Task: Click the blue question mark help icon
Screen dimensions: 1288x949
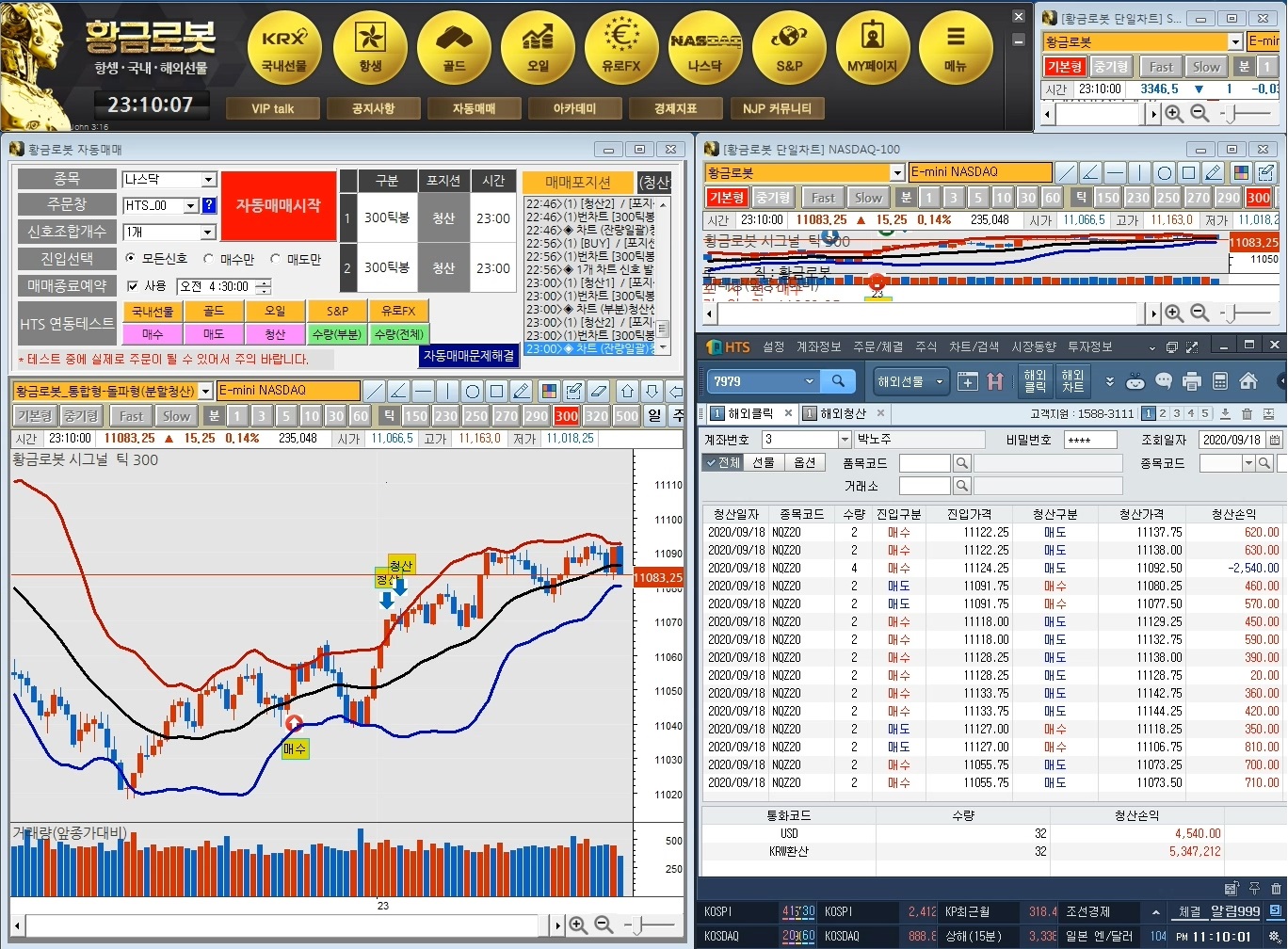Action: click(x=209, y=205)
